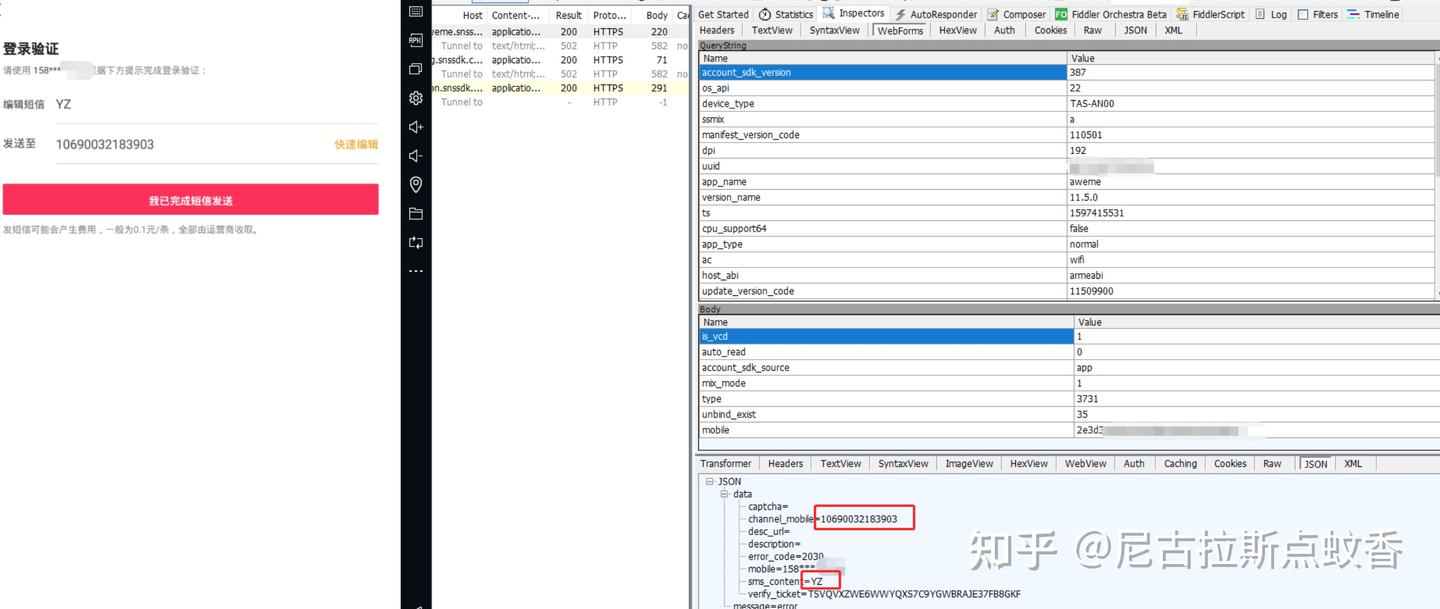Lower volume with the speaker minus icon

point(416,156)
